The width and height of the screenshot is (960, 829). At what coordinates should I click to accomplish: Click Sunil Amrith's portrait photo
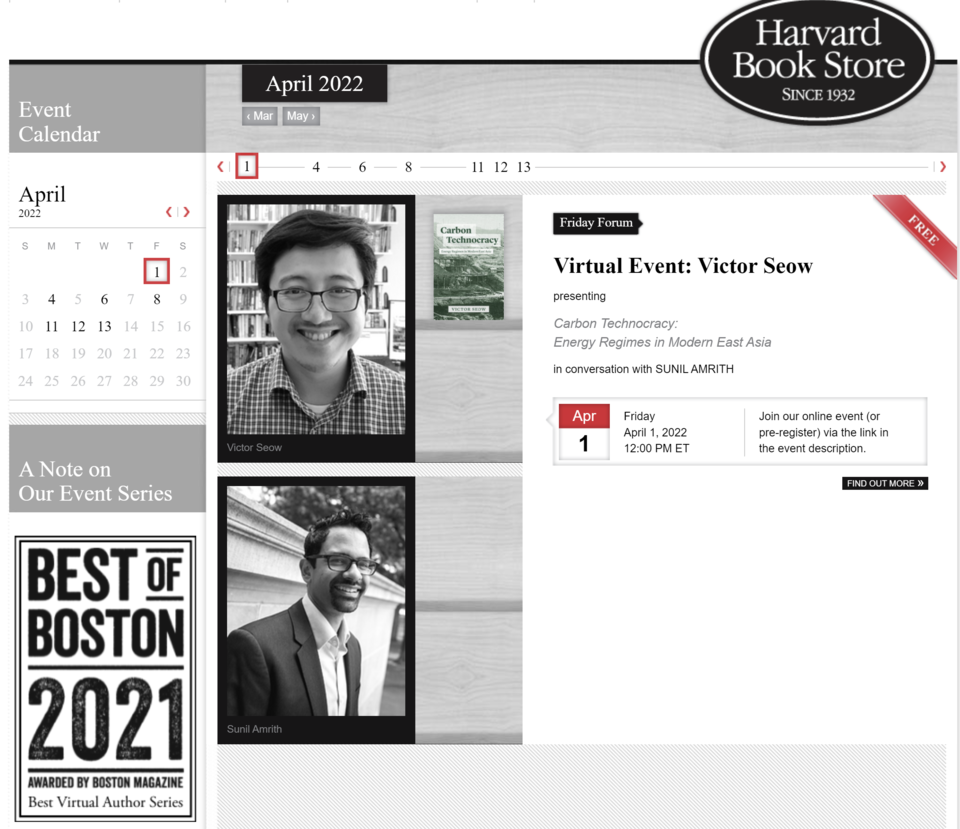[x=316, y=601]
